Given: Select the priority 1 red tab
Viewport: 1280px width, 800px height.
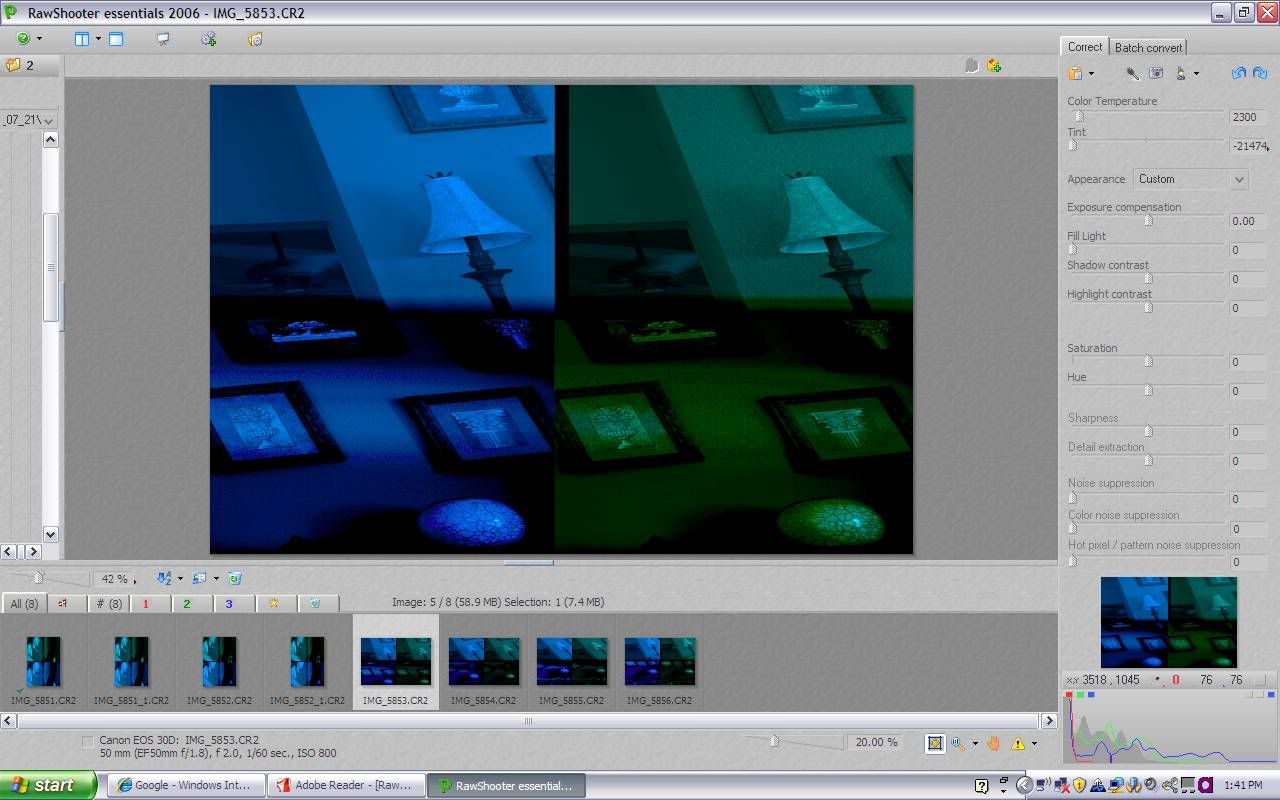Looking at the screenshot, I should [149, 604].
